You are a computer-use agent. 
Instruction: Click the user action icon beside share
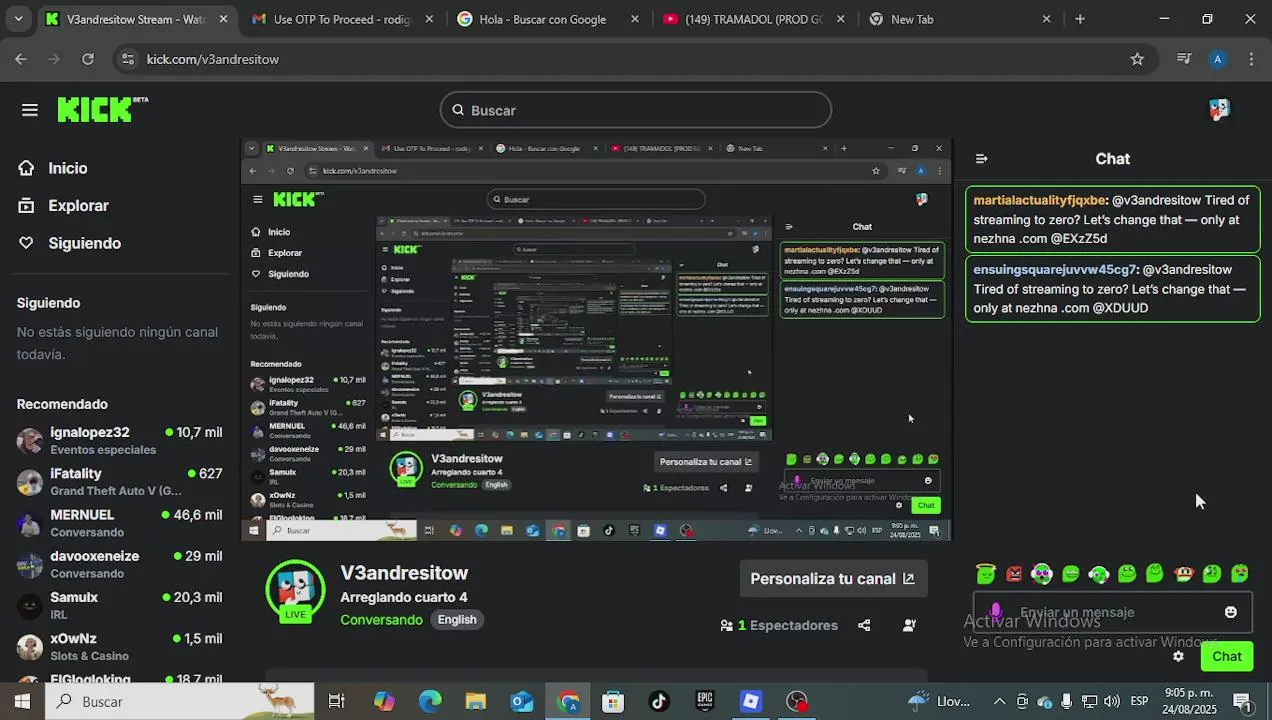909,626
